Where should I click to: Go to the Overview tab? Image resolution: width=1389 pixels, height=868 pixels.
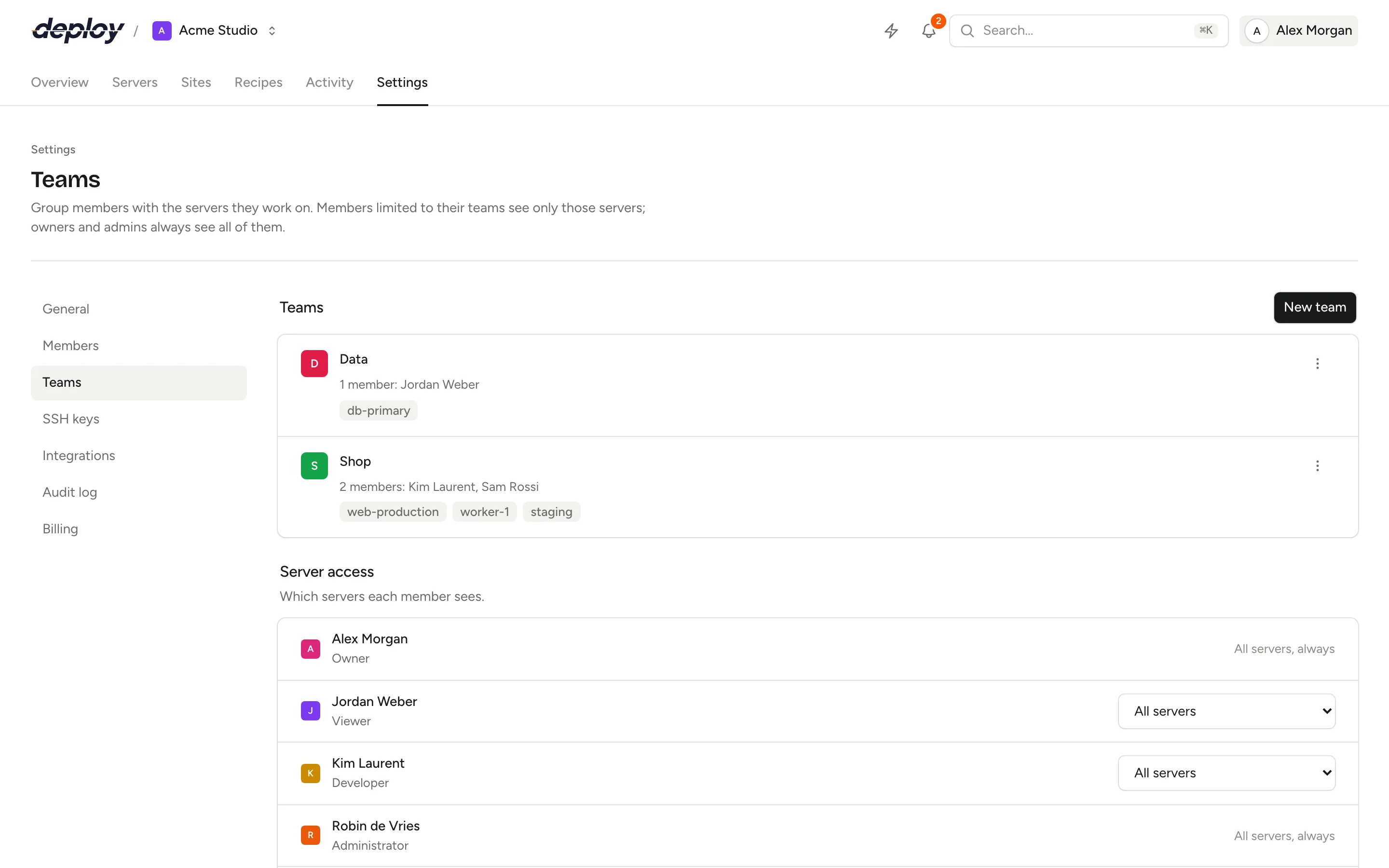pos(60,82)
